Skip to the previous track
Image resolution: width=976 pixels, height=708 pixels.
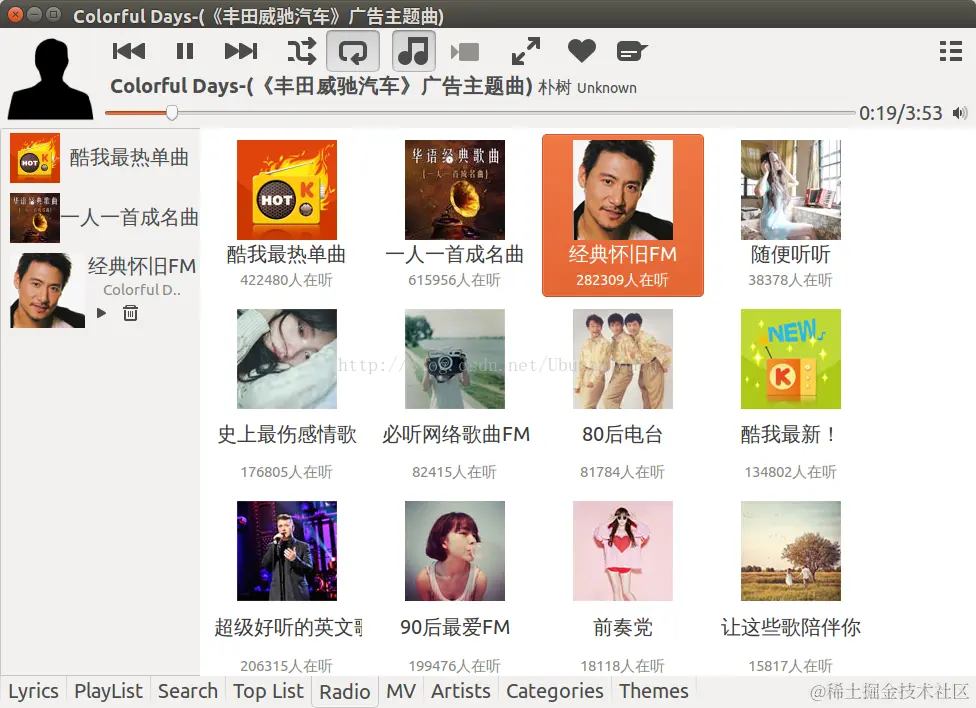click(x=129, y=51)
